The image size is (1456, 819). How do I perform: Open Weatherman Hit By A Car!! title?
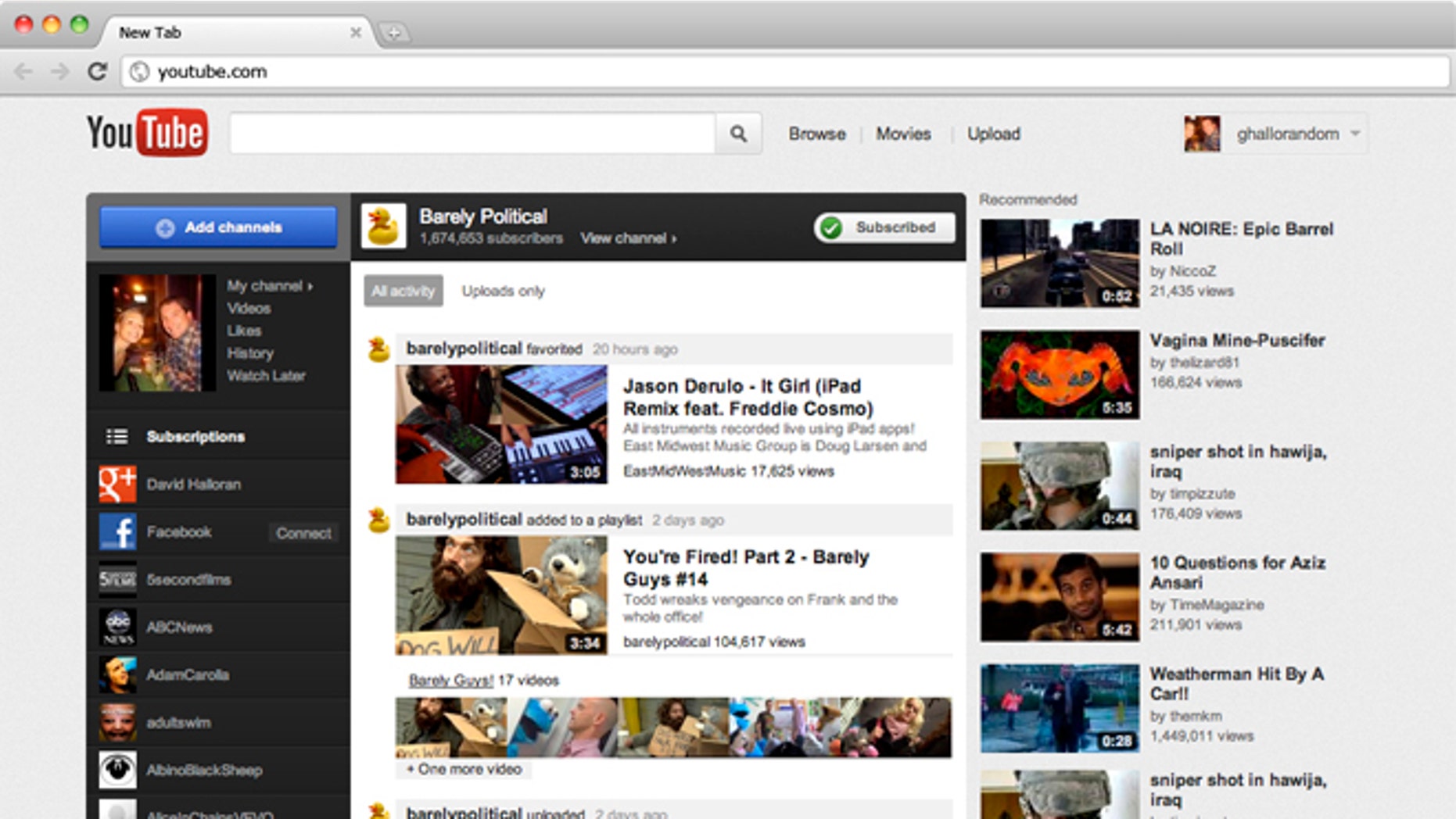[x=1236, y=683]
